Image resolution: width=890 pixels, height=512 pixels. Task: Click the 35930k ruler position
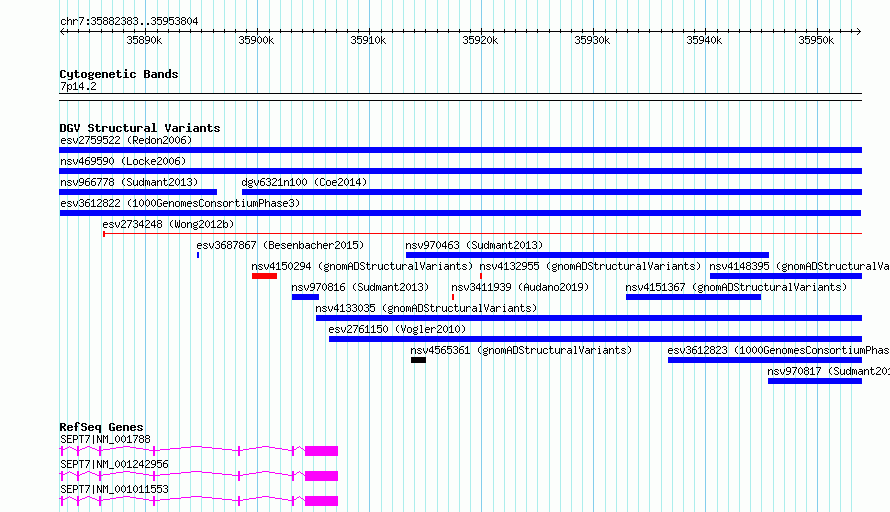pos(592,40)
